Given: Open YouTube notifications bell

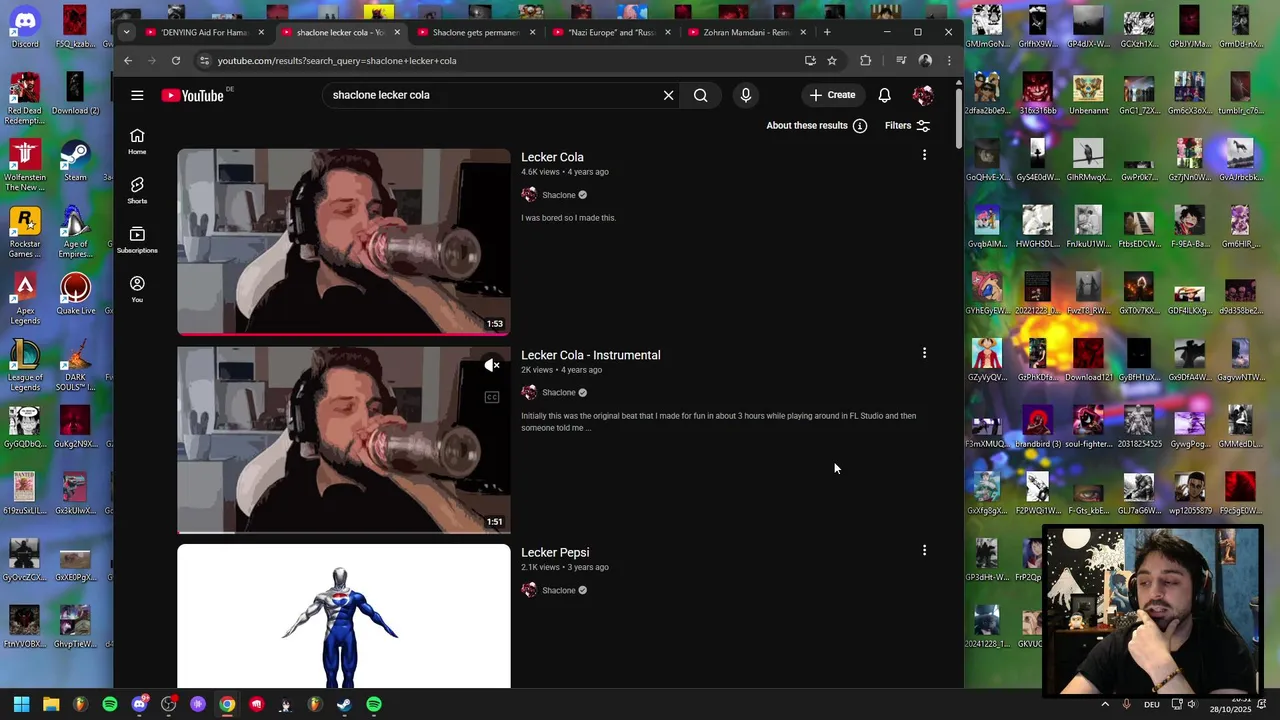Looking at the screenshot, I should [x=884, y=95].
